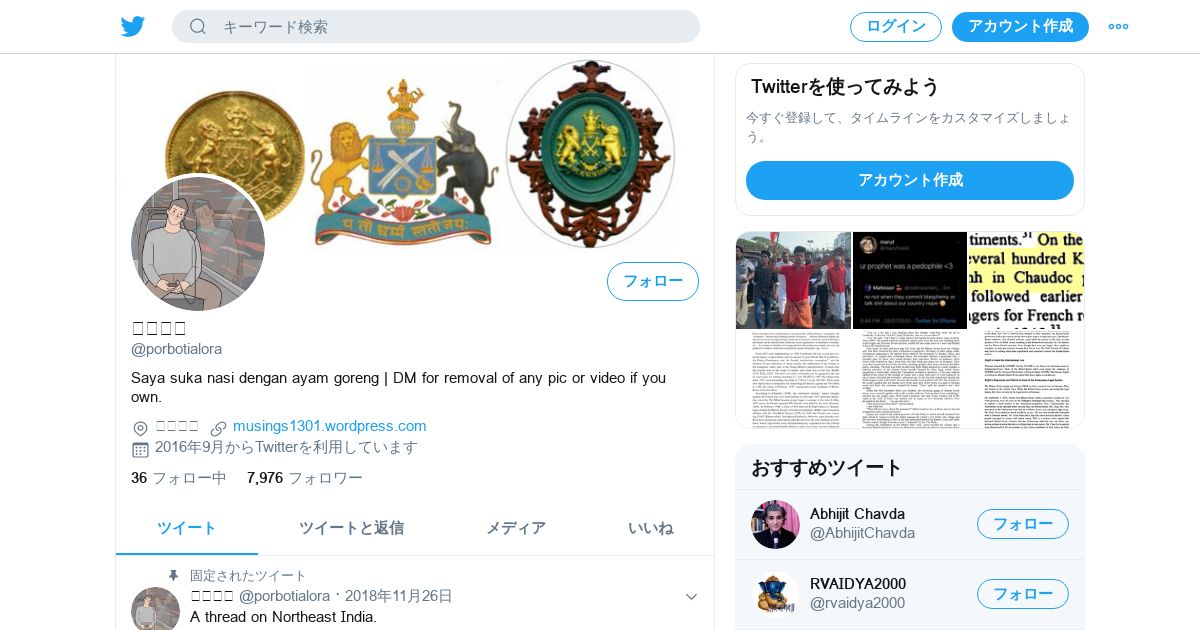Click the ログイン button

[896, 27]
